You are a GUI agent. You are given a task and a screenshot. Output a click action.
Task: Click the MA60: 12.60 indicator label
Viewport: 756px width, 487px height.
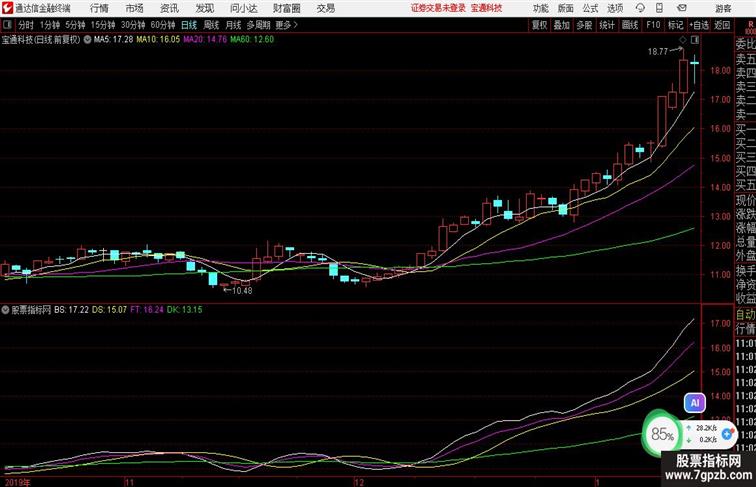click(x=252, y=40)
